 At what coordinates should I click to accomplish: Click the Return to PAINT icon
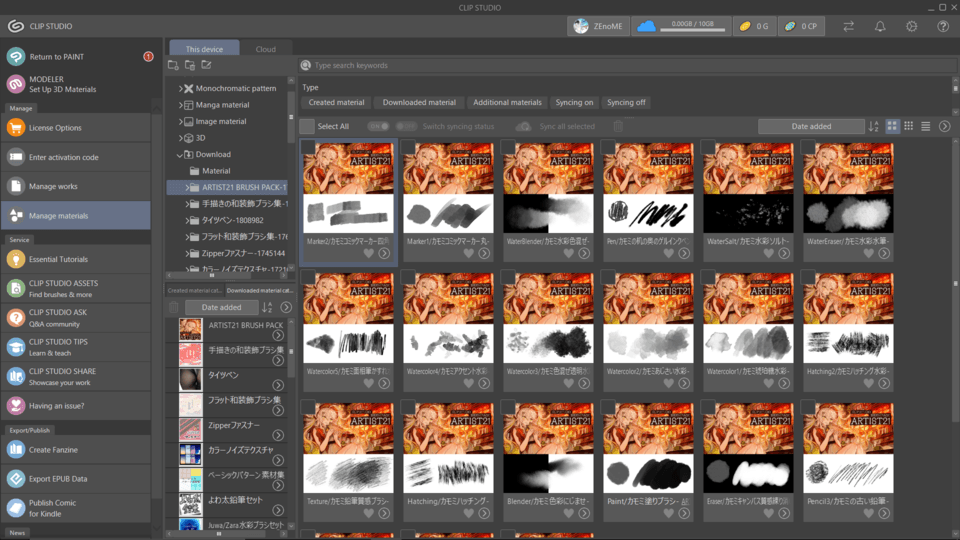[16, 56]
